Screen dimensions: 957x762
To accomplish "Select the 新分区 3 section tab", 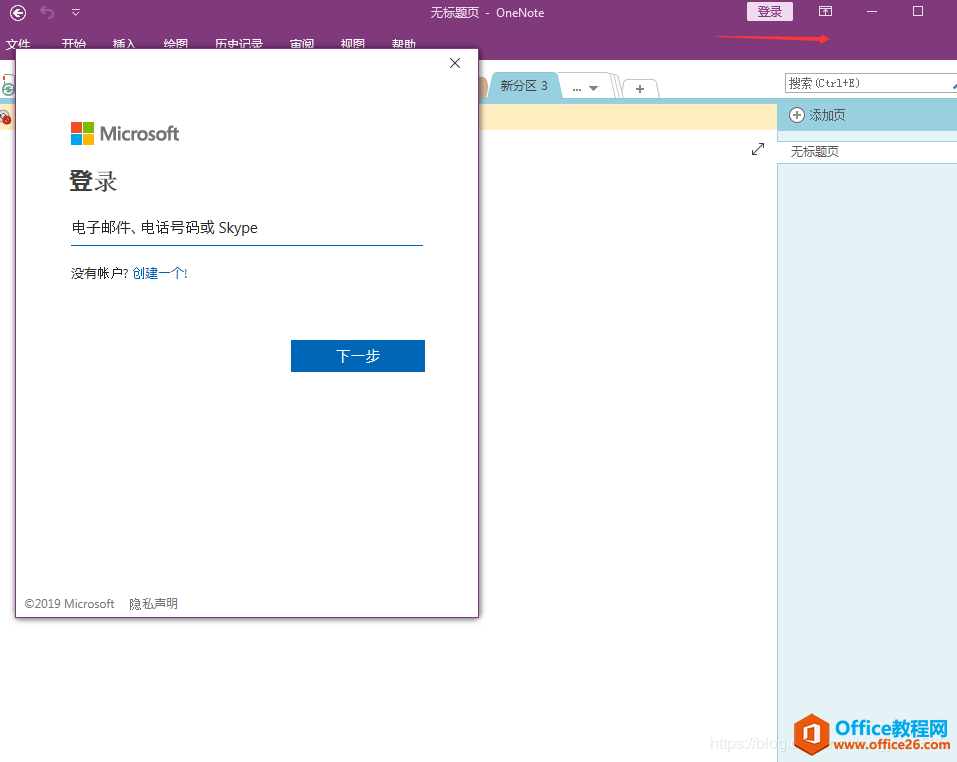I will point(524,85).
